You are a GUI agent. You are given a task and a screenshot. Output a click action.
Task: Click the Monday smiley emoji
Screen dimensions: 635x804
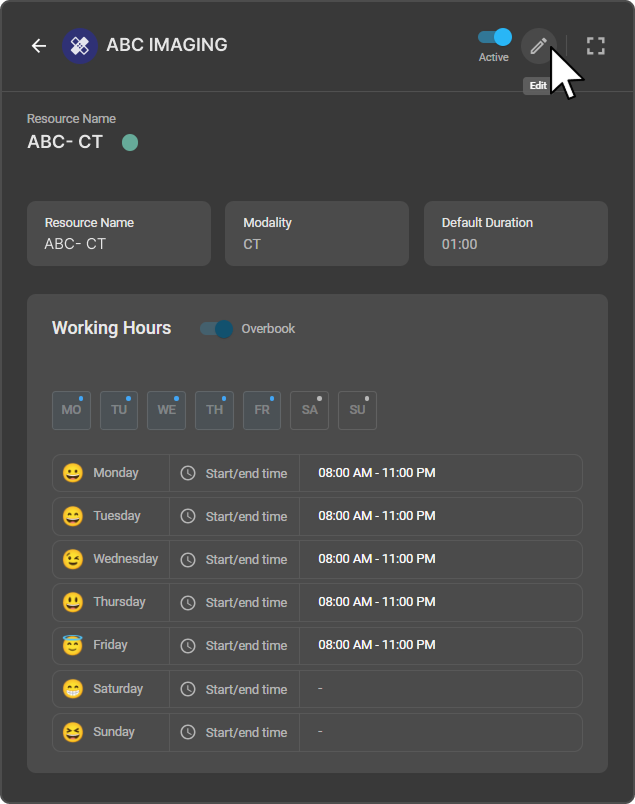pos(73,473)
